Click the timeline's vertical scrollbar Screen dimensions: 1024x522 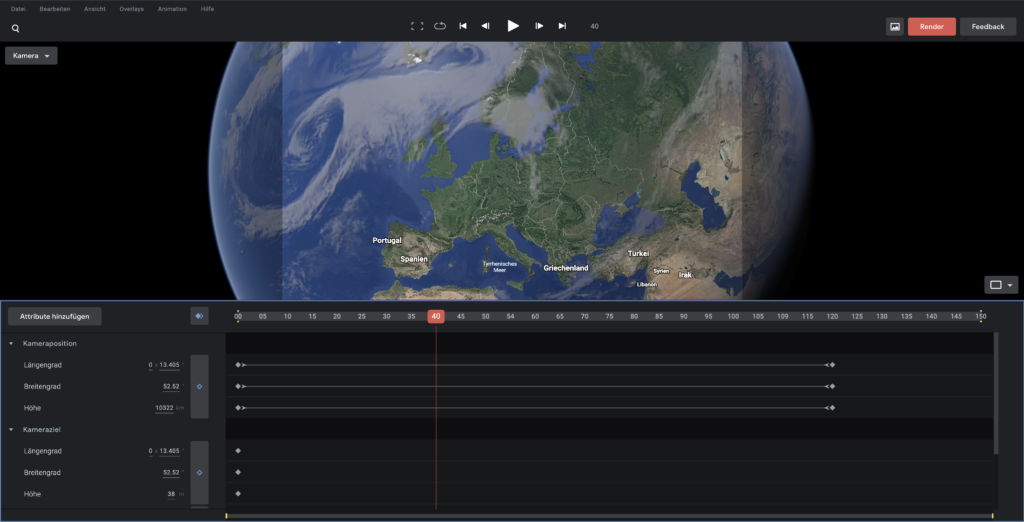coord(996,393)
